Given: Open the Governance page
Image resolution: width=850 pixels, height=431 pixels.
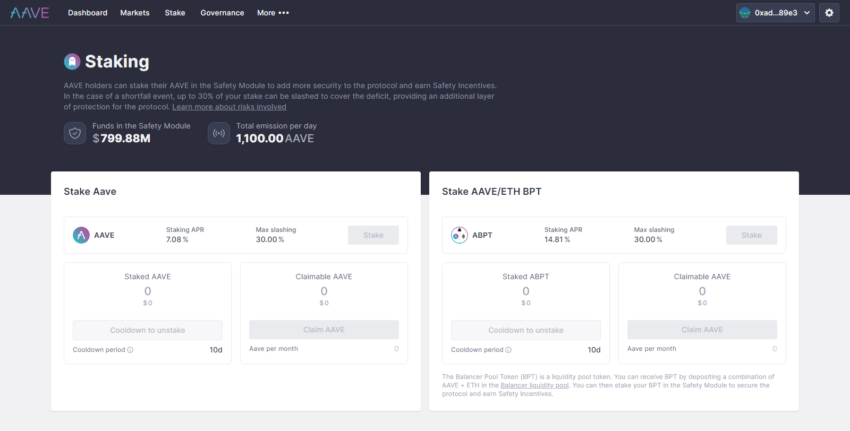Looking at the screenshot, I should [x=222, y=12].
